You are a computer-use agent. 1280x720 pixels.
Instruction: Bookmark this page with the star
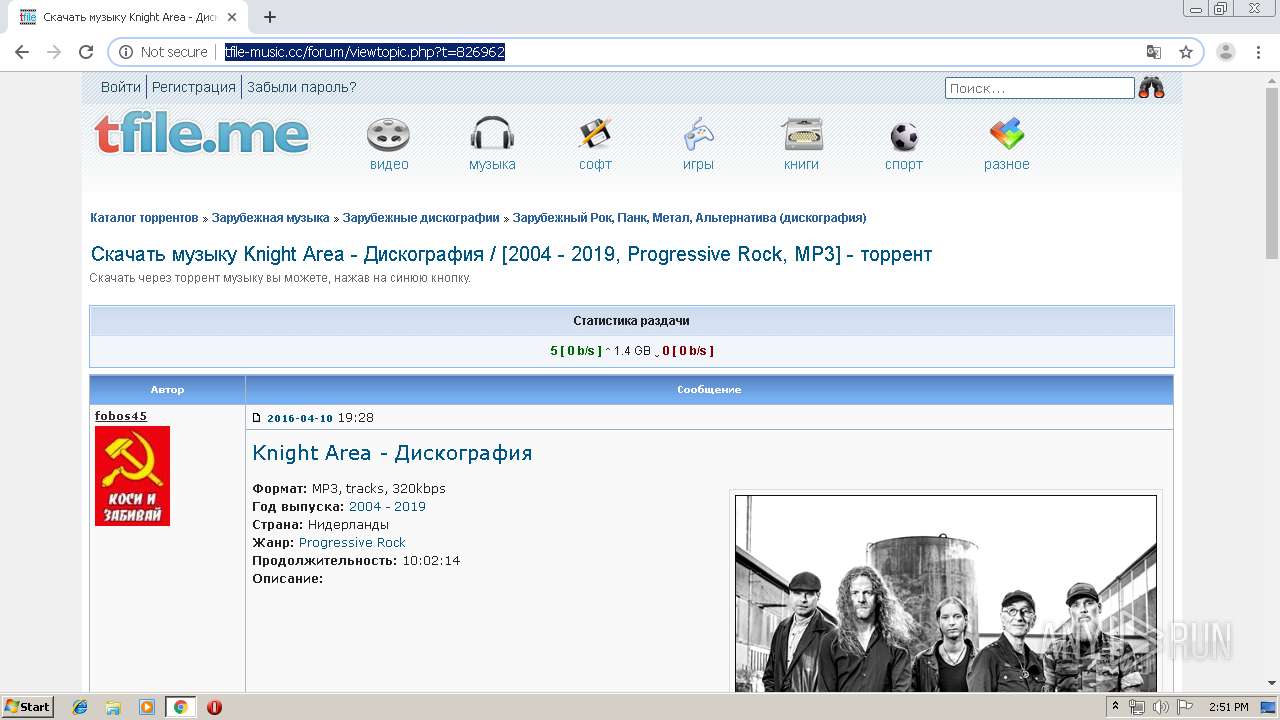[x=1186, y=52]
